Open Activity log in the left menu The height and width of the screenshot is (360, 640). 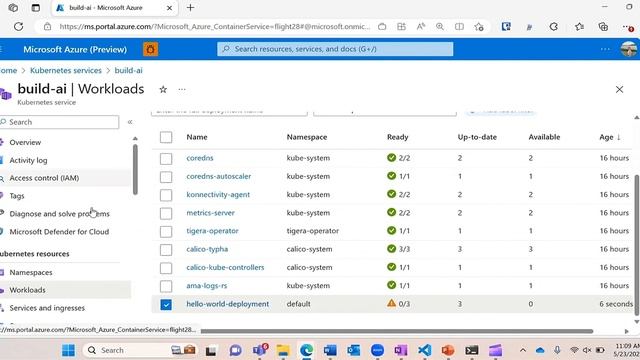[x=28, y=160]
